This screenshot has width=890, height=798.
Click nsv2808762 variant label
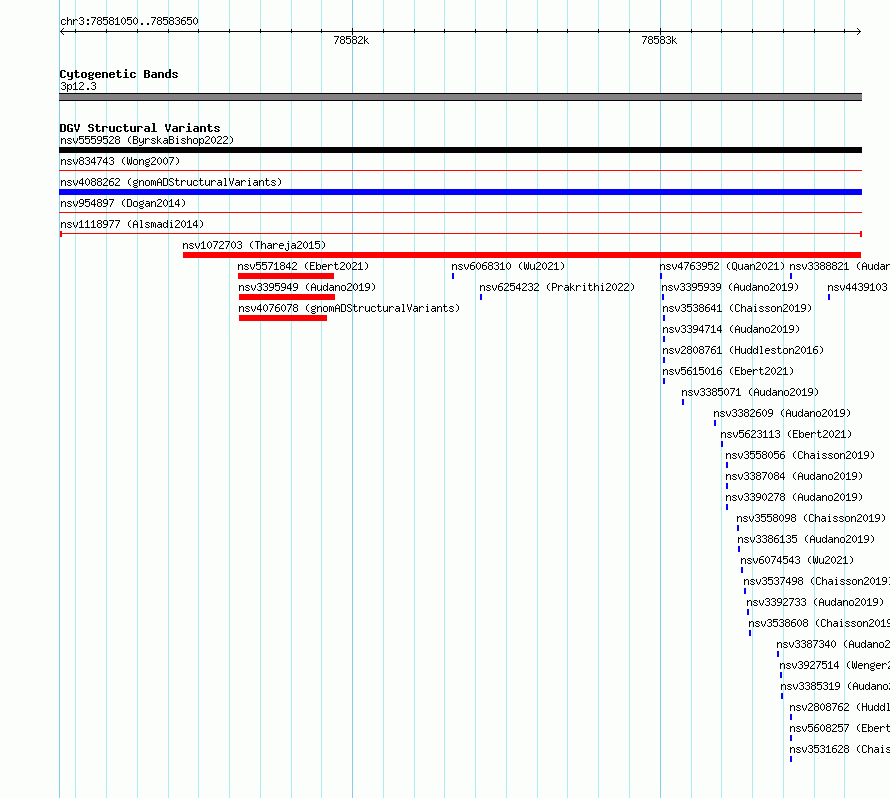(839, 707)
